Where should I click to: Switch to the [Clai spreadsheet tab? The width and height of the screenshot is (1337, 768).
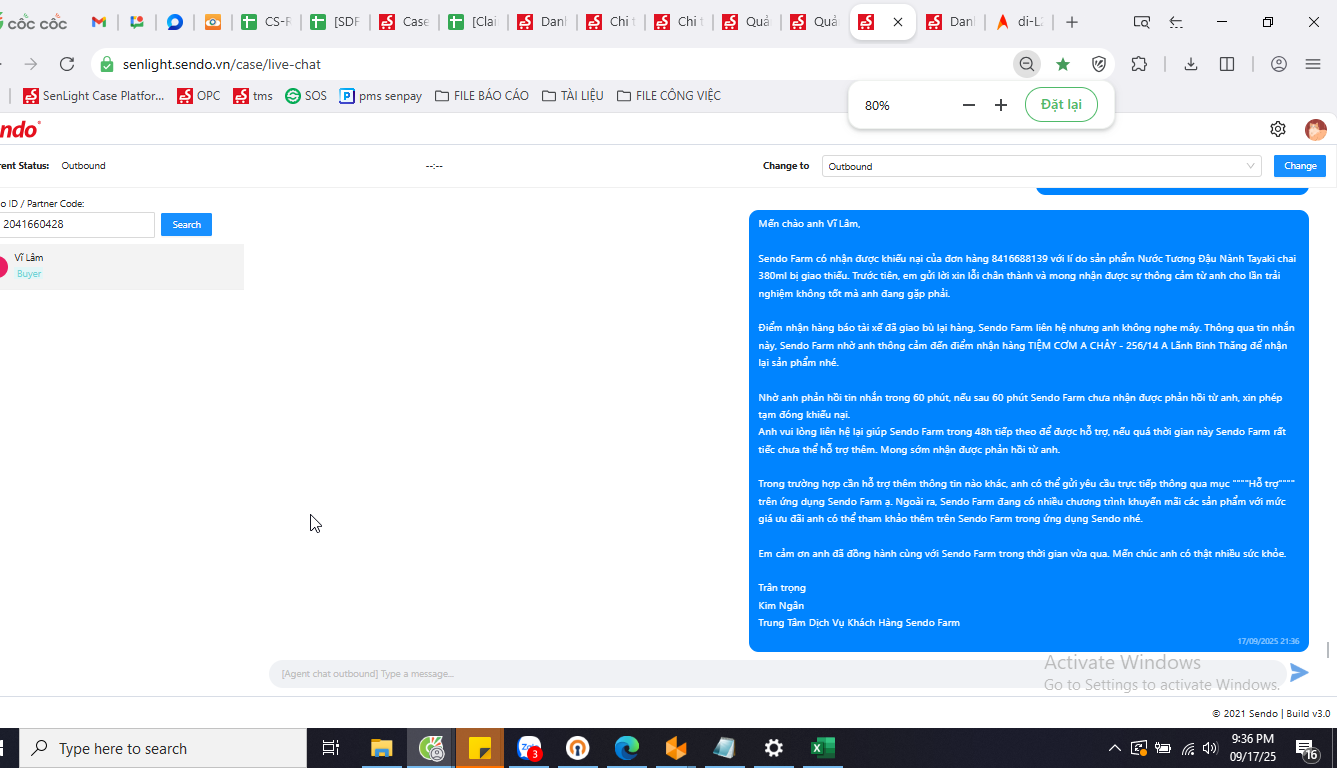click(471, 22)
